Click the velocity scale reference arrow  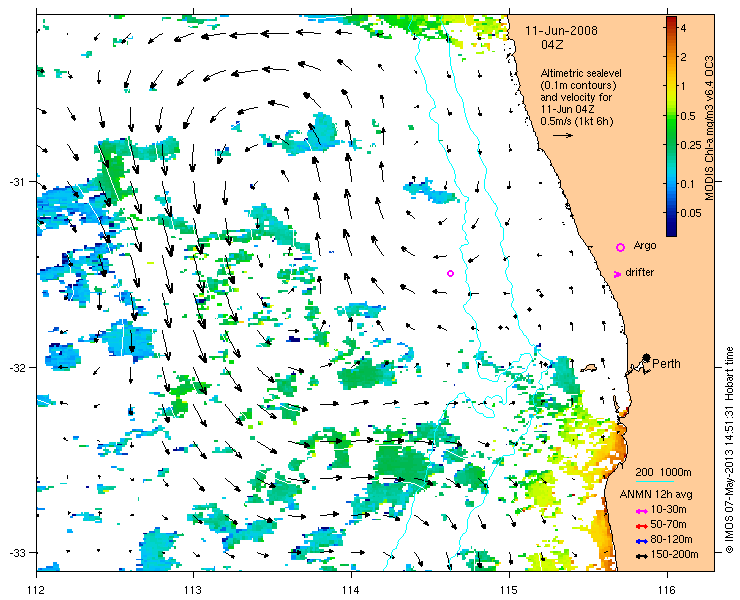tap(563, 135)
